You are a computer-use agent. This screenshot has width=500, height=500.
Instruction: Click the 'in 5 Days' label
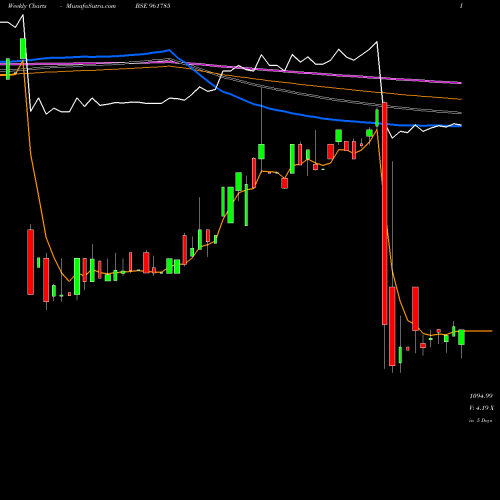tap(480, 421)
